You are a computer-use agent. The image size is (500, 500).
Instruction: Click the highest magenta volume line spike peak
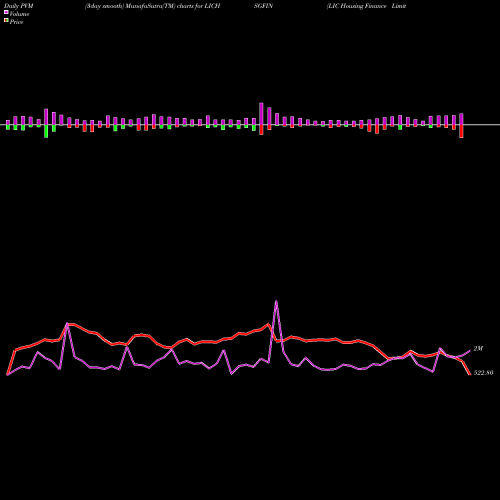click(x=276, y=302)
